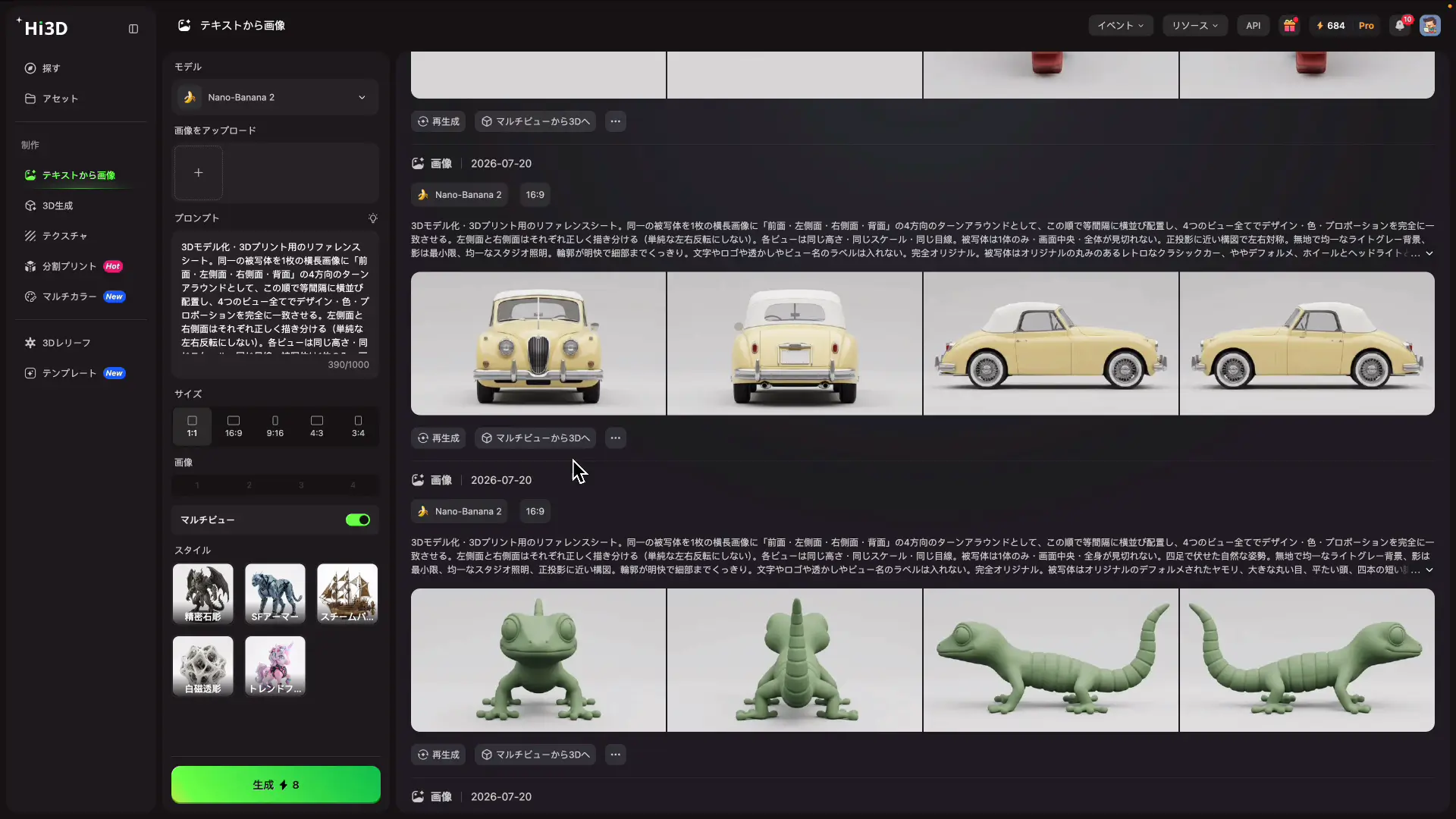Click 再生成 below the car images
This screenshot has width=1456, height=819.
(x=439, y=438)
